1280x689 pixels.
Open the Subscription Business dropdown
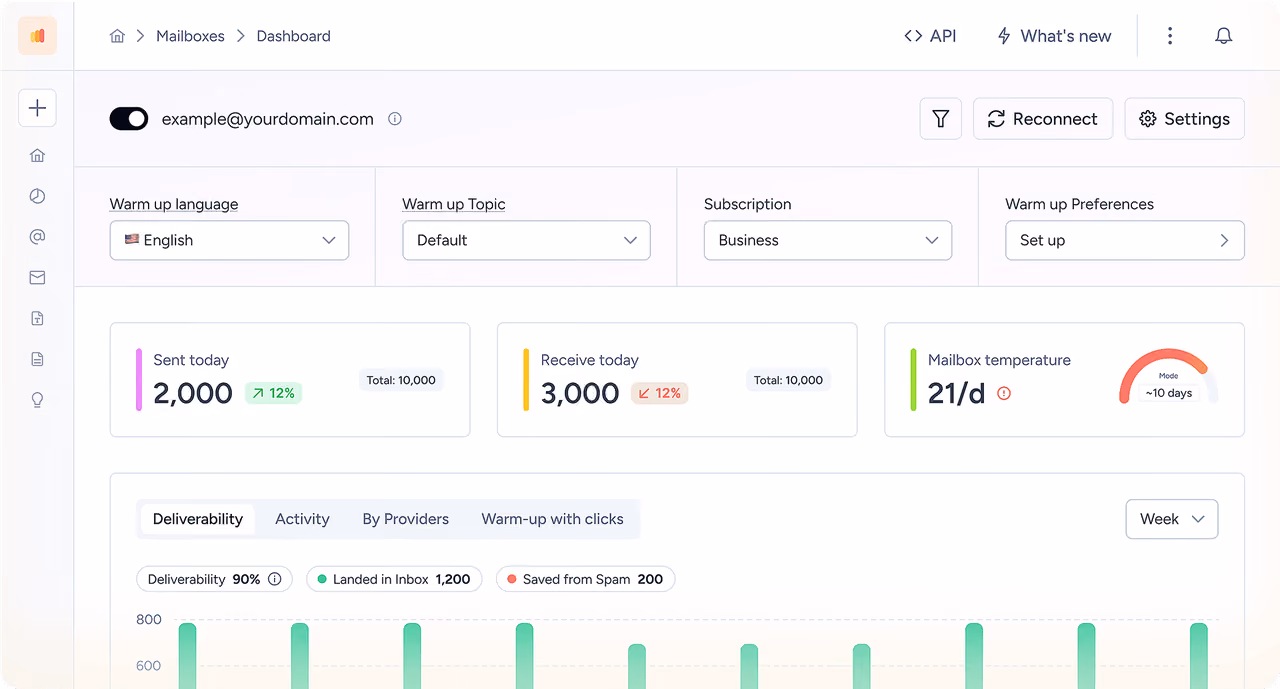click(828, 240)
